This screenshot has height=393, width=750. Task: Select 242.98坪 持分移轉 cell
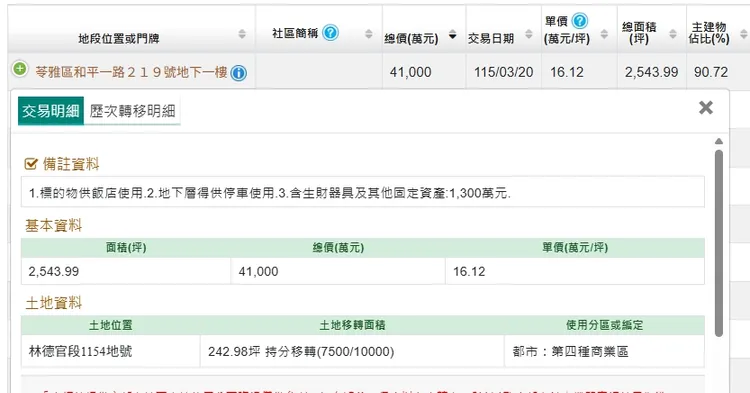coord(352,351)
